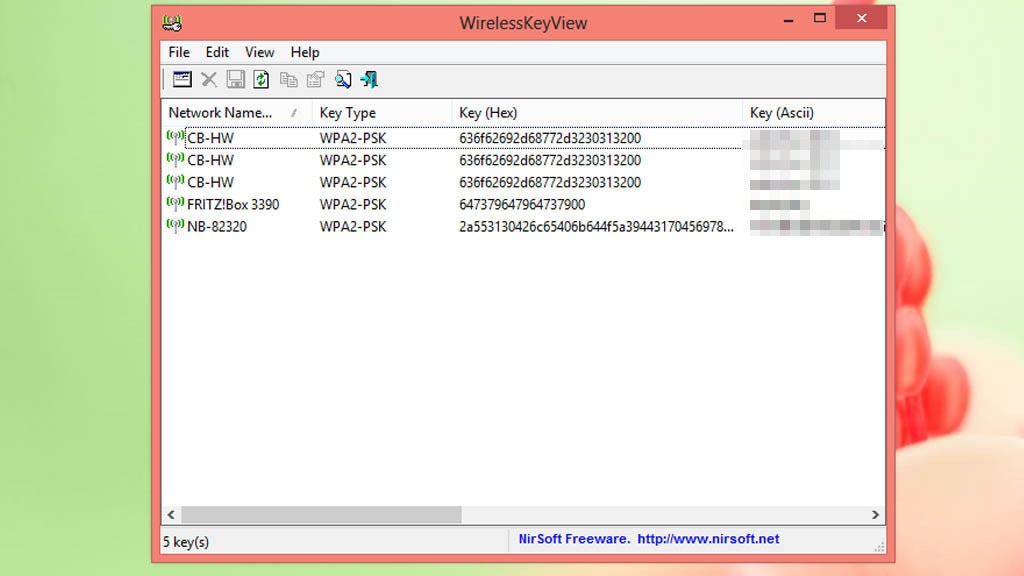
Task: Click the Save Selected Items floppy disk icon
Action: tap(234, 80)
